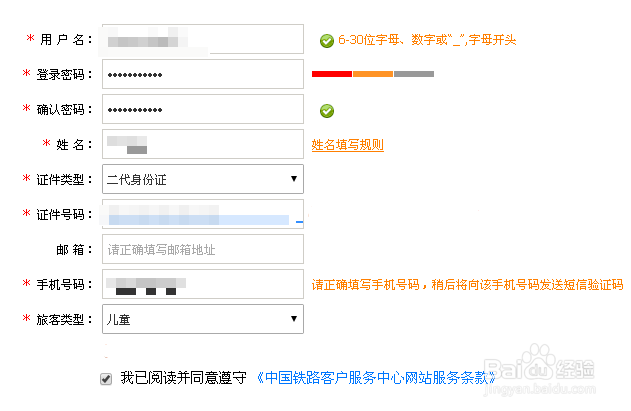Focus the 确认密码 input field
This screenshot has height=411, width=631.
(x=203, y=109)
